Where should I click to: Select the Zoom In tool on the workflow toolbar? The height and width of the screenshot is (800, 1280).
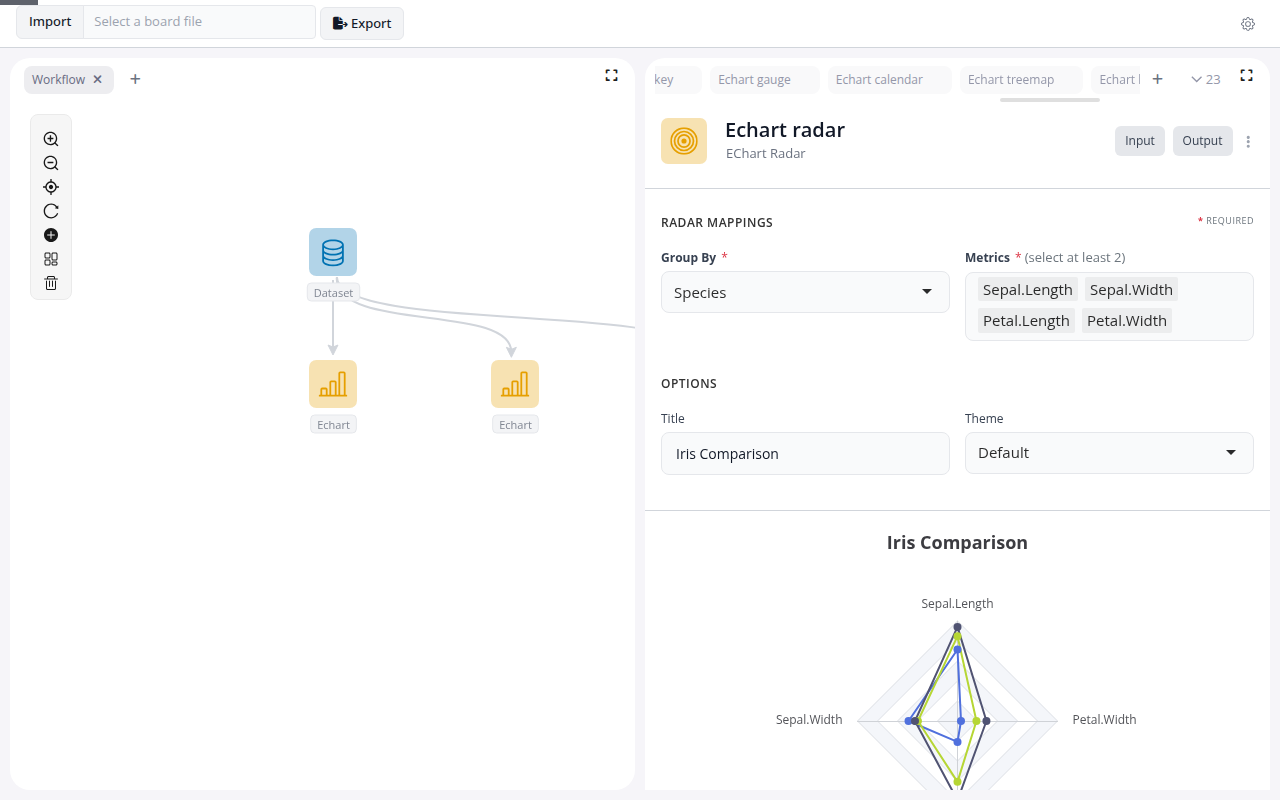[x=50, y=139]
